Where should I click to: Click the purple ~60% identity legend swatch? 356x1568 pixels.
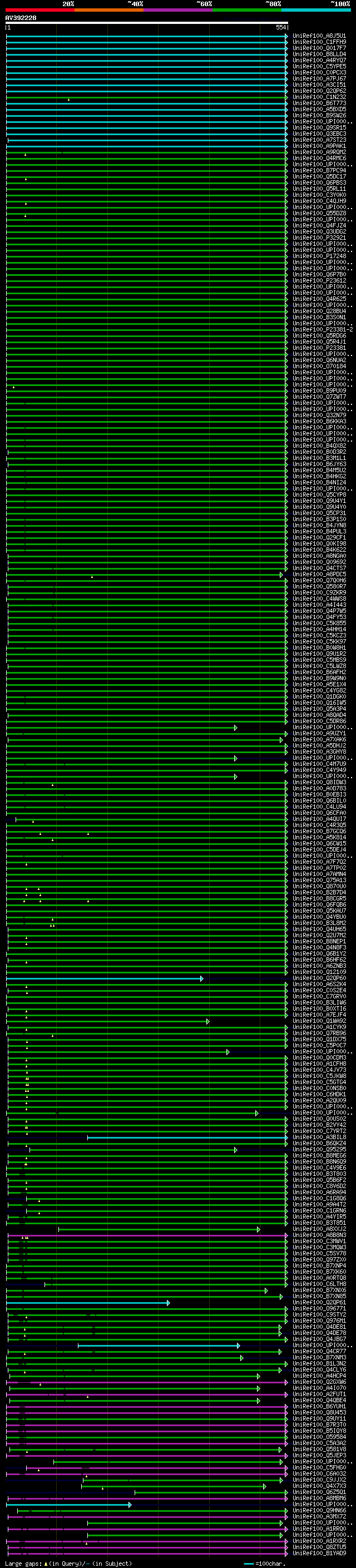179,10
